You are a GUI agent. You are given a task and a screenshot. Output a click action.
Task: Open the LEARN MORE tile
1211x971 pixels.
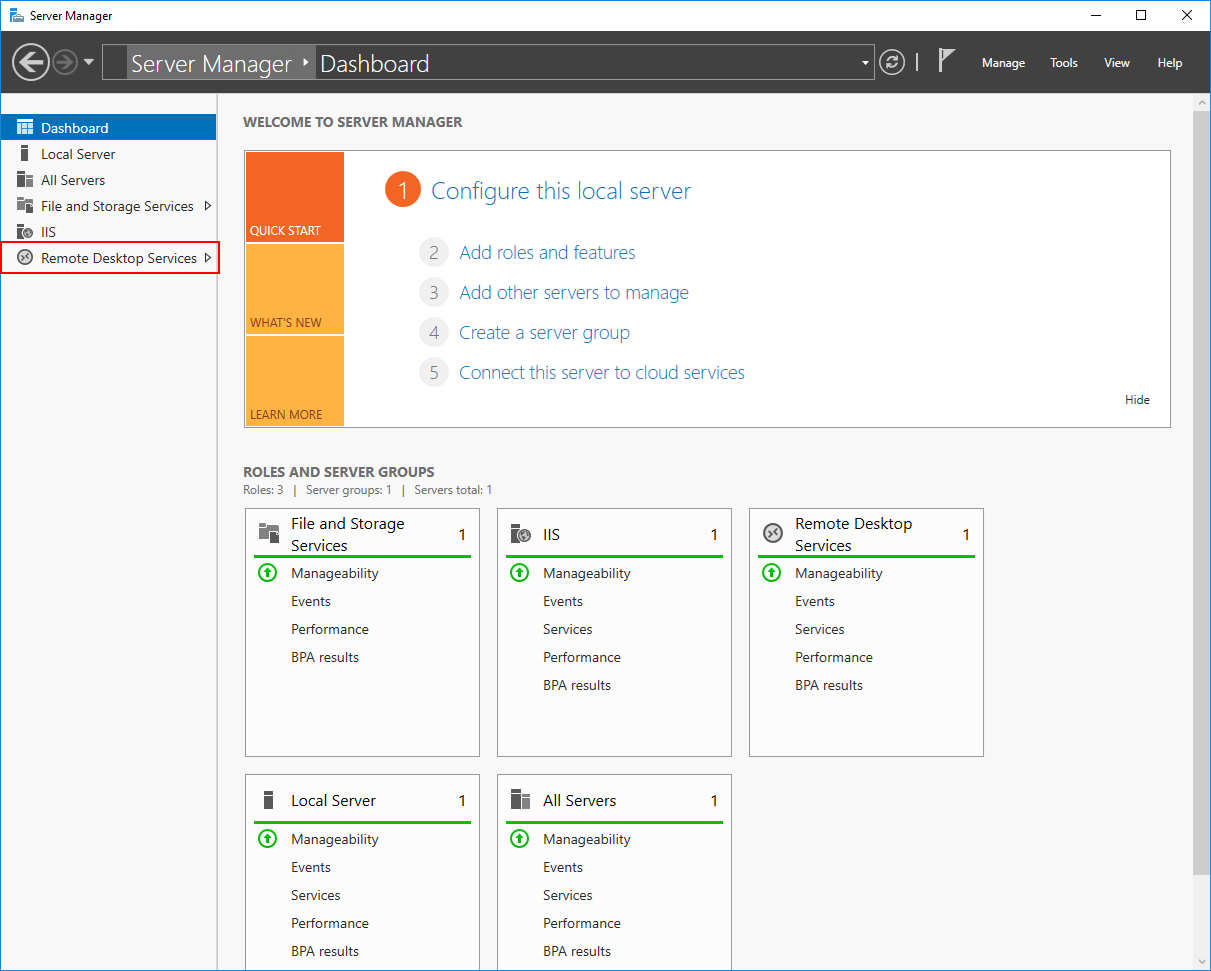tap(294, 381)
